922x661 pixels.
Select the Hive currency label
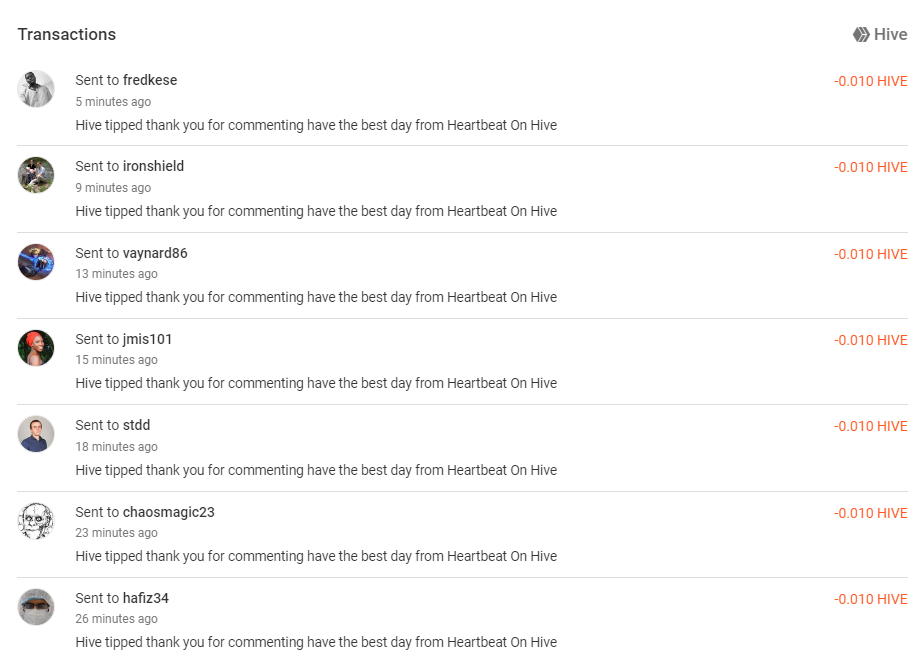pyautogui.click(x=890, y=35)
